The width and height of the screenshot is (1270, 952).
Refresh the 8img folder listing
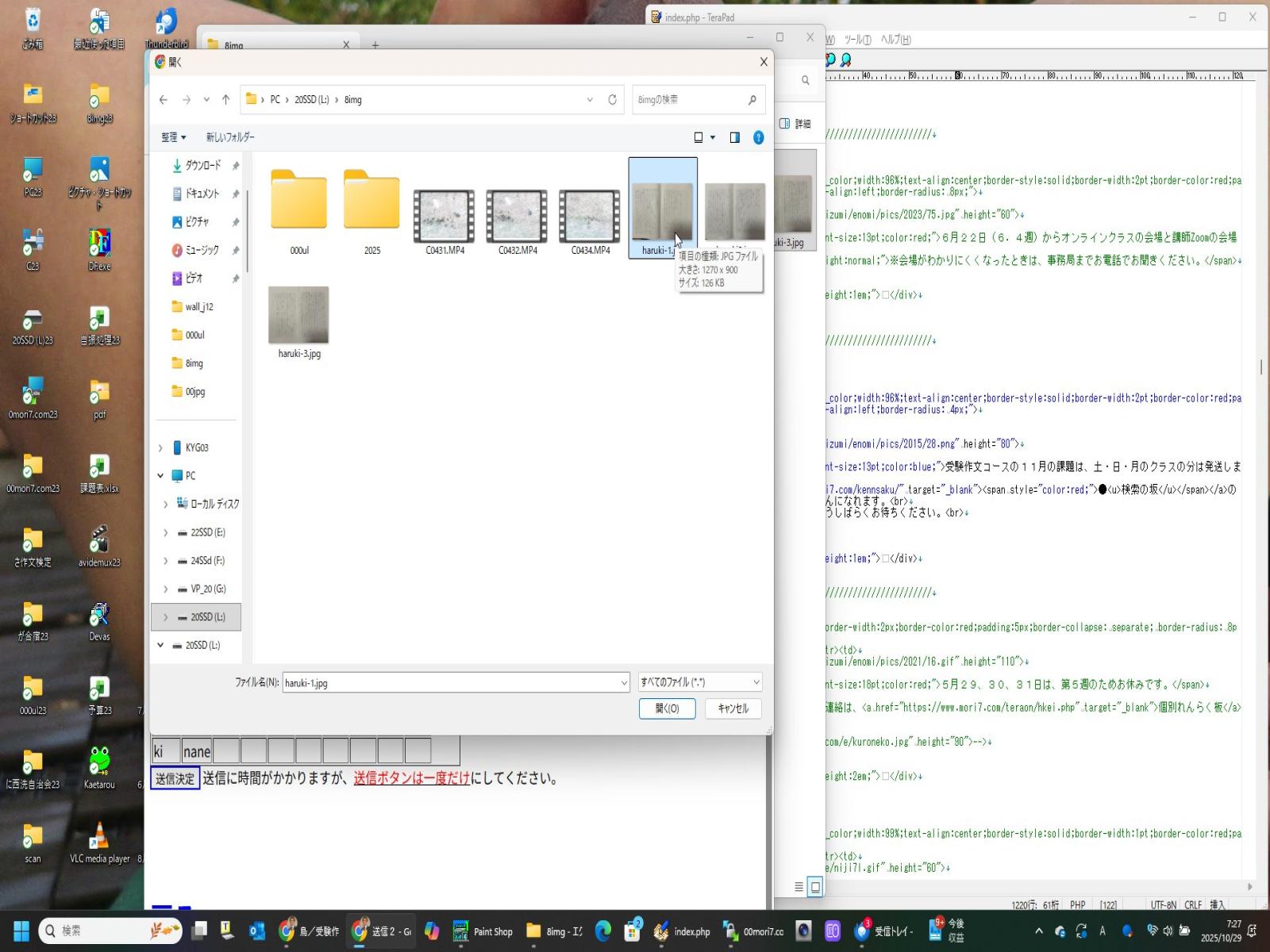pos(612,100)
